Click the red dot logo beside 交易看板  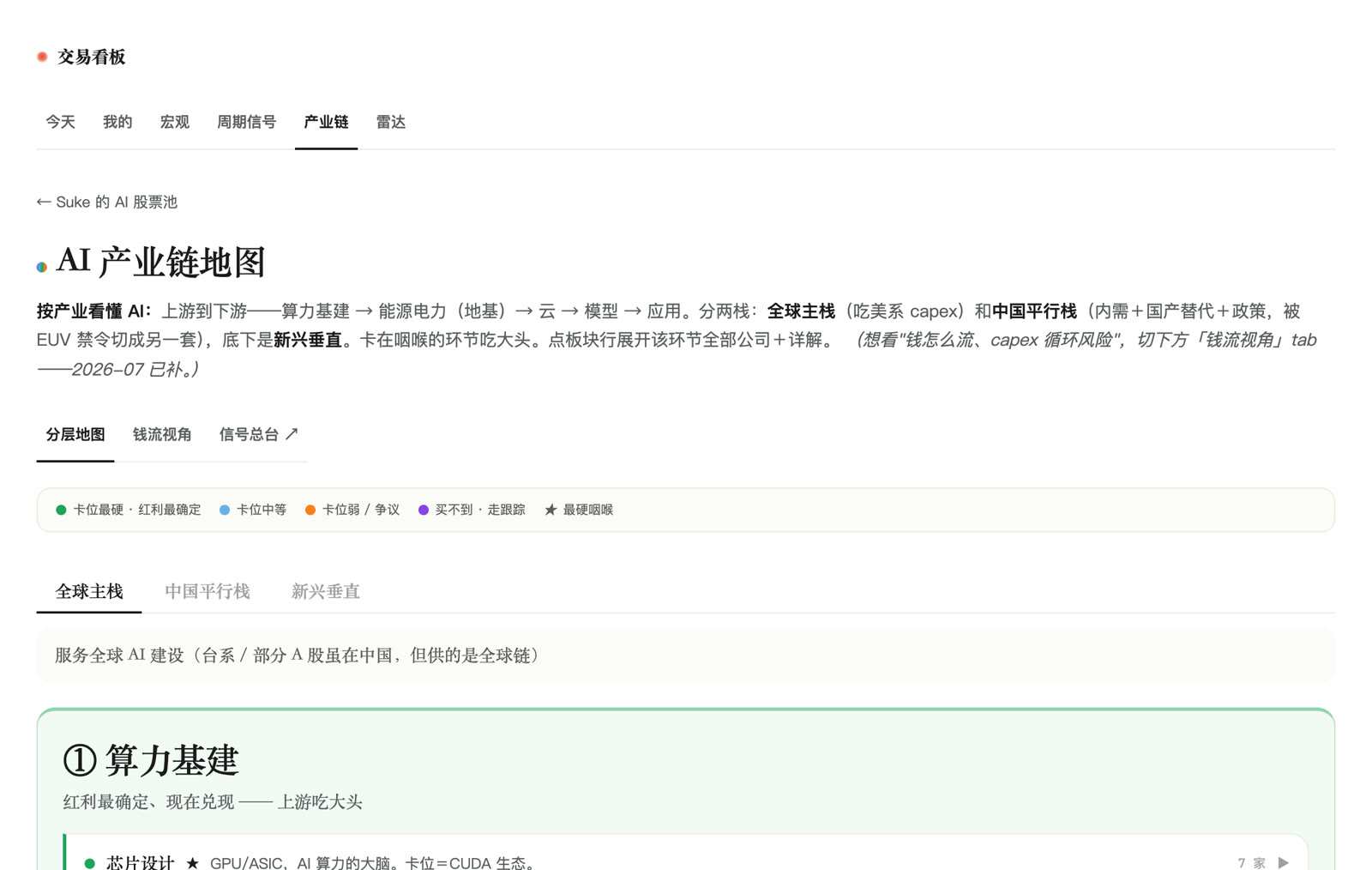click(42, 57)
